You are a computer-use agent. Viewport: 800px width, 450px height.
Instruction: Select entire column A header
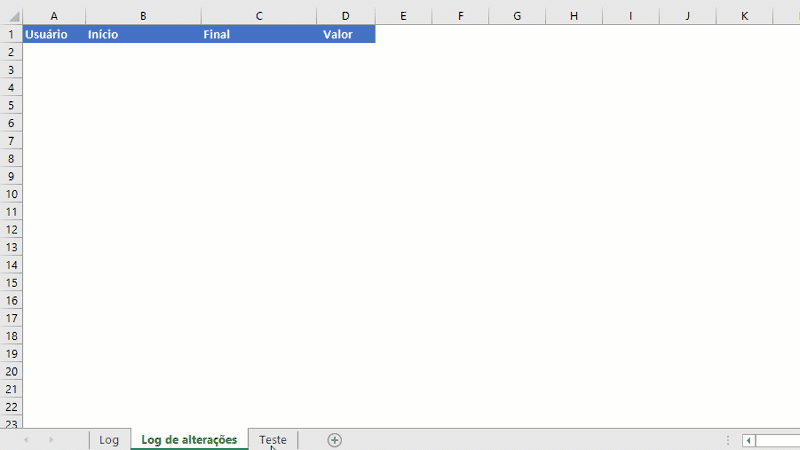pyautogui.click(x=53, y=16)
